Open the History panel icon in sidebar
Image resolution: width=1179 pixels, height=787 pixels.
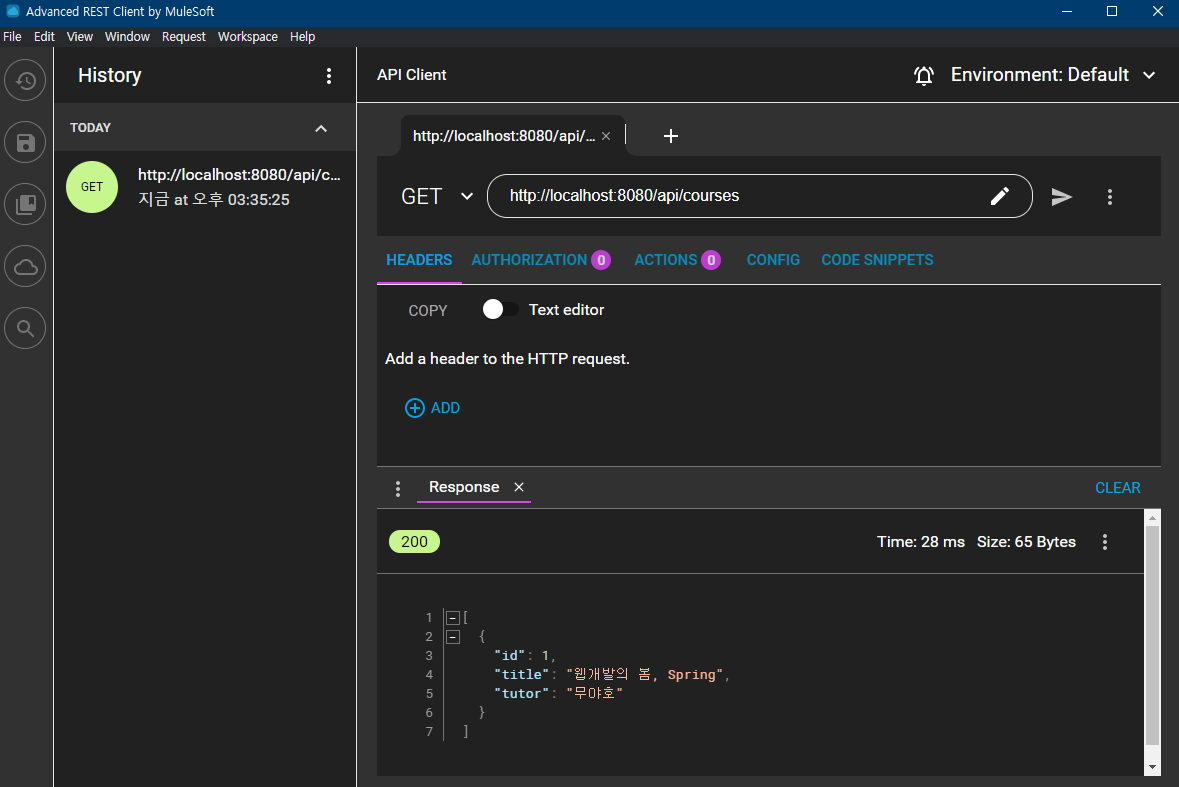[x=26, y=80]
